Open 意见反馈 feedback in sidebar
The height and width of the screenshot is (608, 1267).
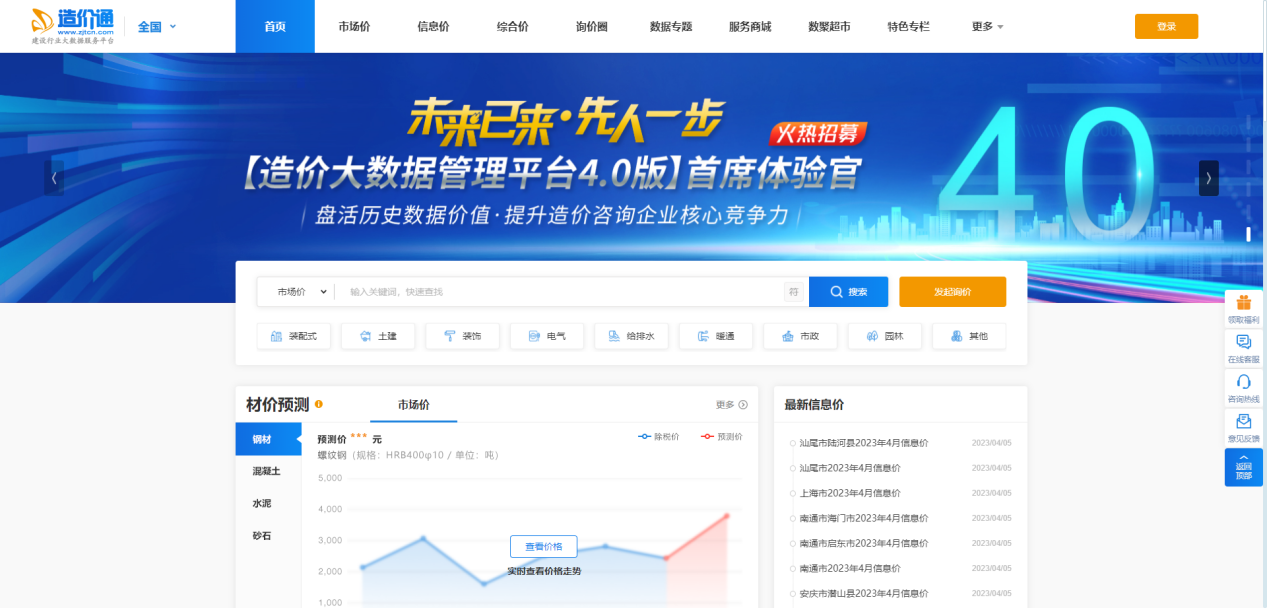pyautogui.click(x=1243, y=427)
